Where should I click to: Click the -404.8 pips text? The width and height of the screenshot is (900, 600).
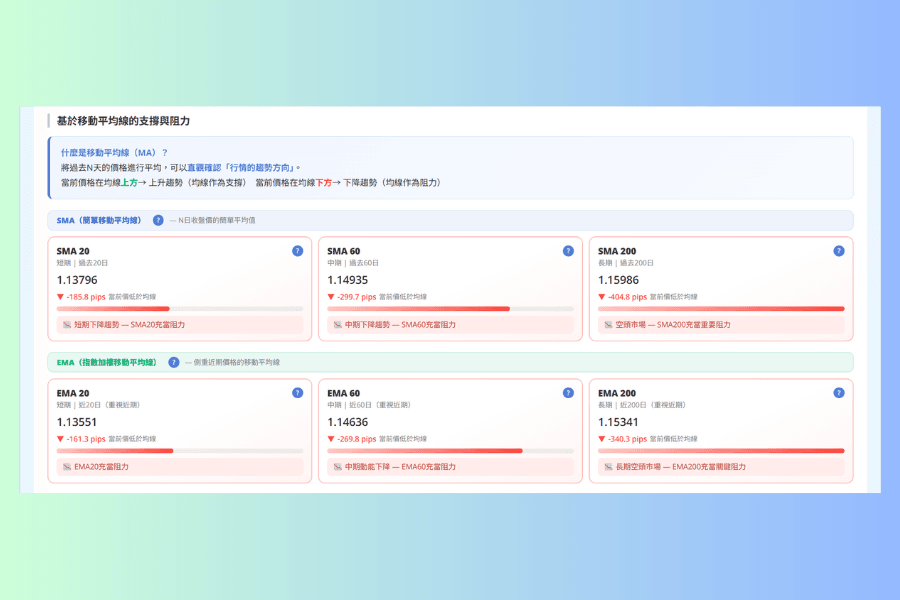tap(627, 297)
